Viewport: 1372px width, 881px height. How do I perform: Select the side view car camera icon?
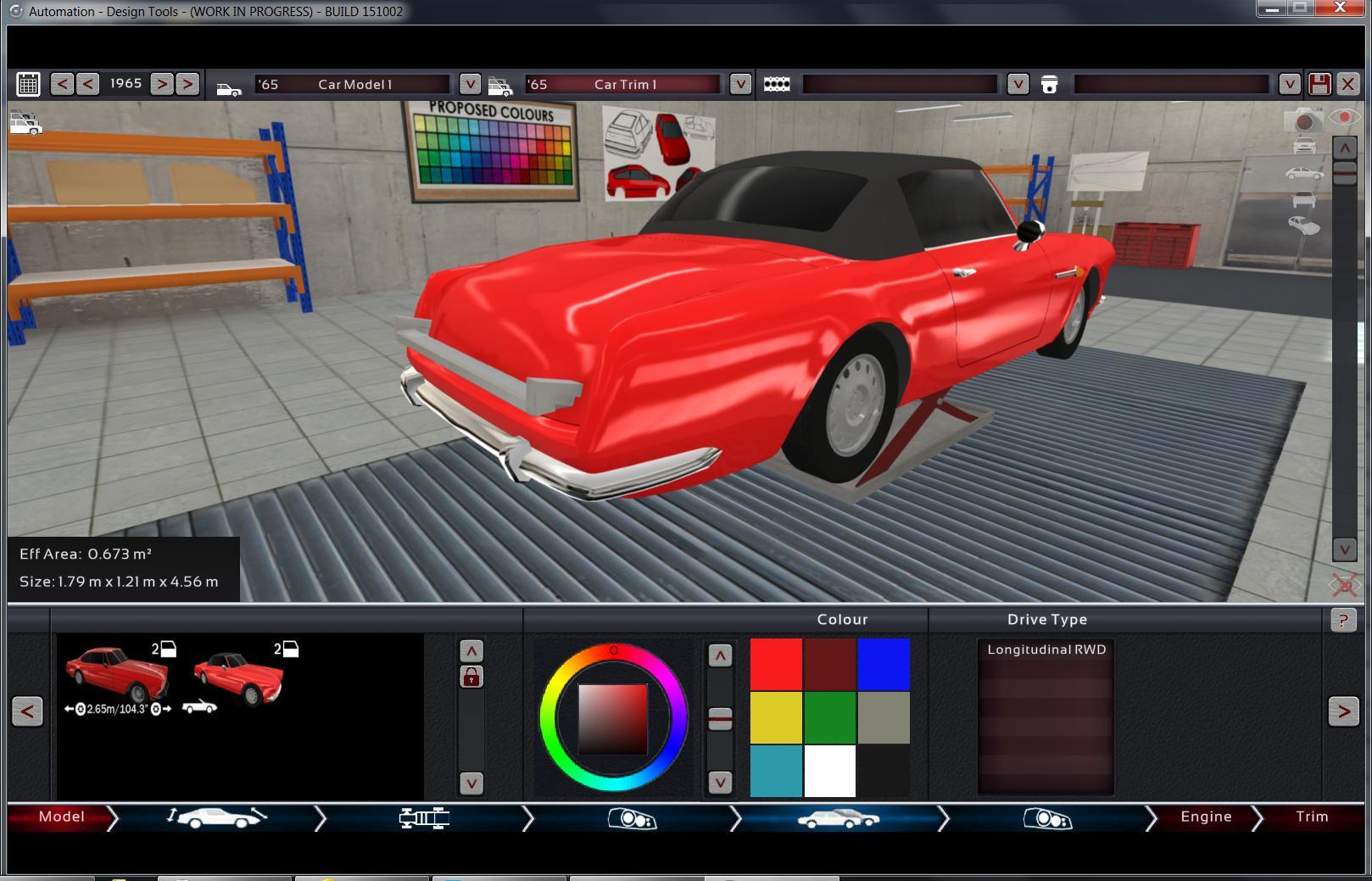point(1303,174)
